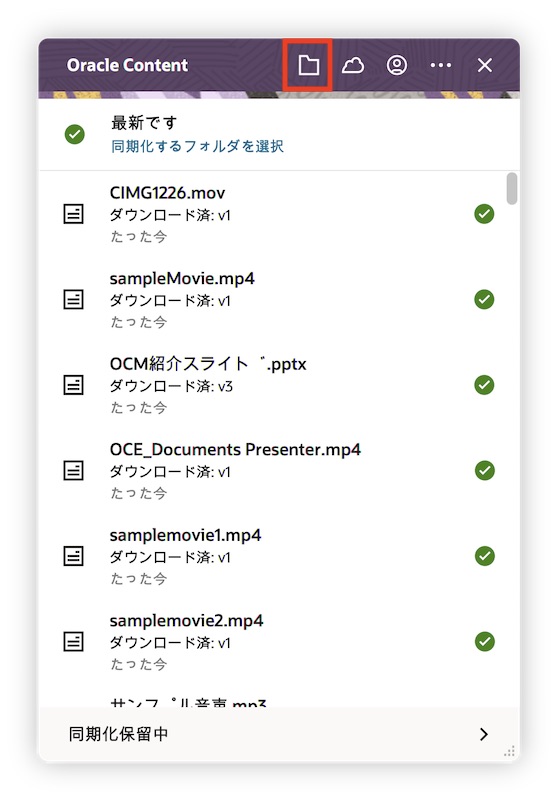Click the cloud icon in header
The height and width of the screenshot is (800, 559).
pyautogui.click(x=353, y=65)
